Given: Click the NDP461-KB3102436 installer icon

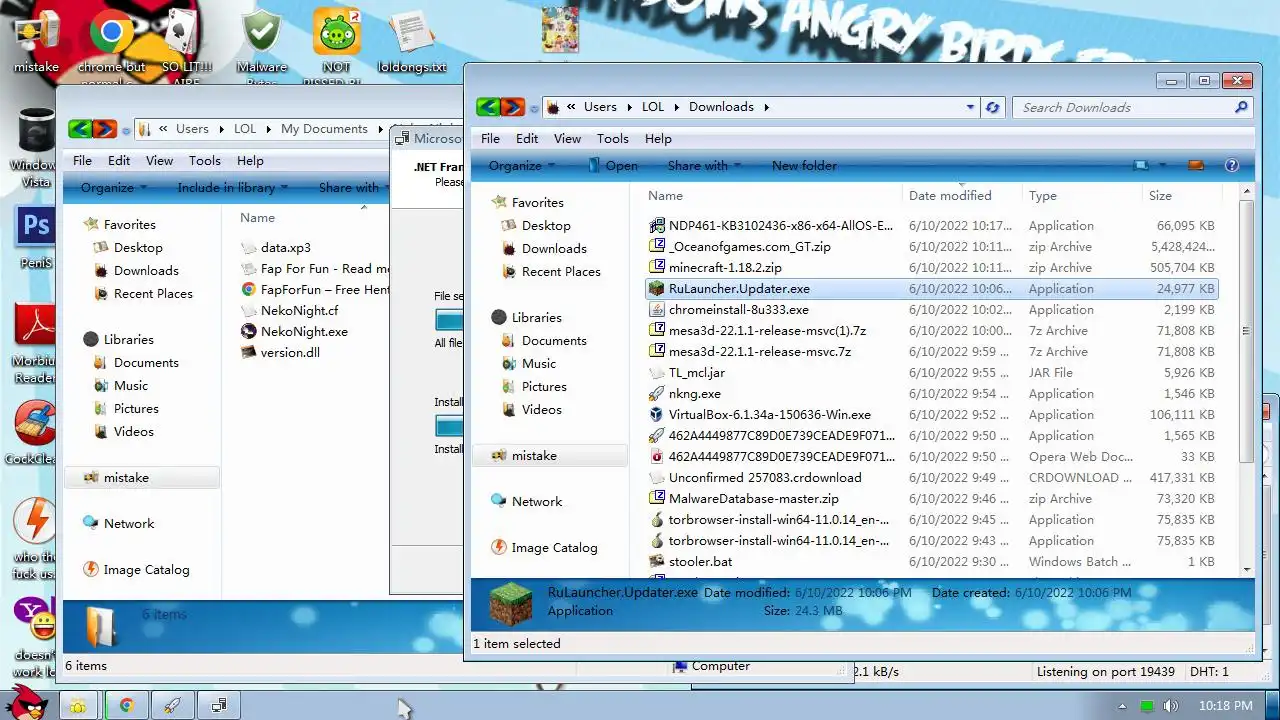Looking at the screenshot, I should [x=656, y=225].
